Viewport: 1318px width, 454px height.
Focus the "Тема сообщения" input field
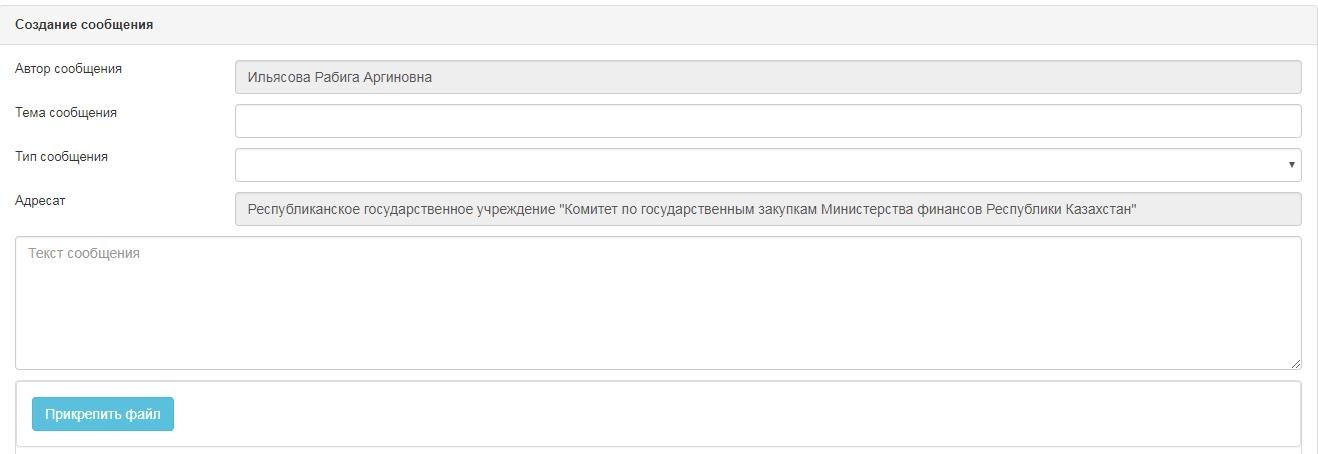768,121
